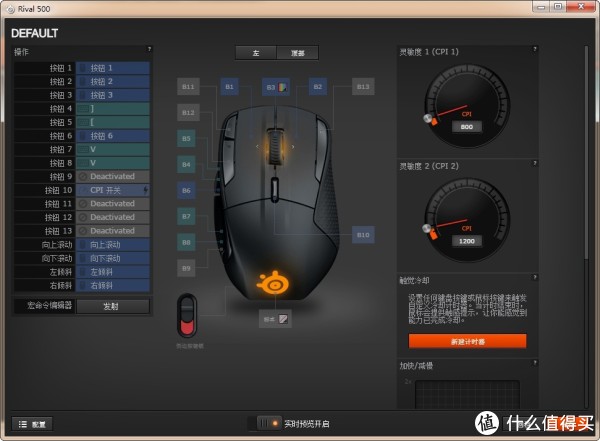Open the 配置 configurations button
Viewport: 600px width, 441px height.
click(32, 424)
